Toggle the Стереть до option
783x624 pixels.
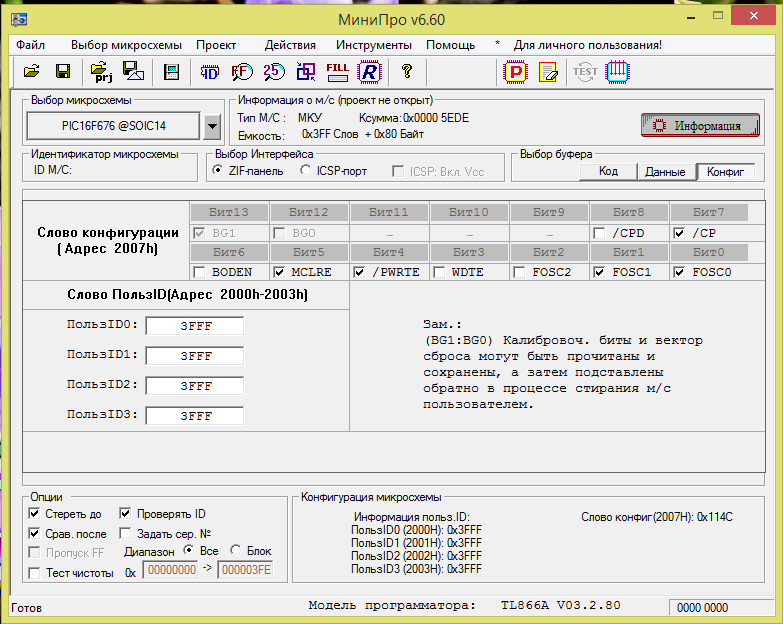34,513
